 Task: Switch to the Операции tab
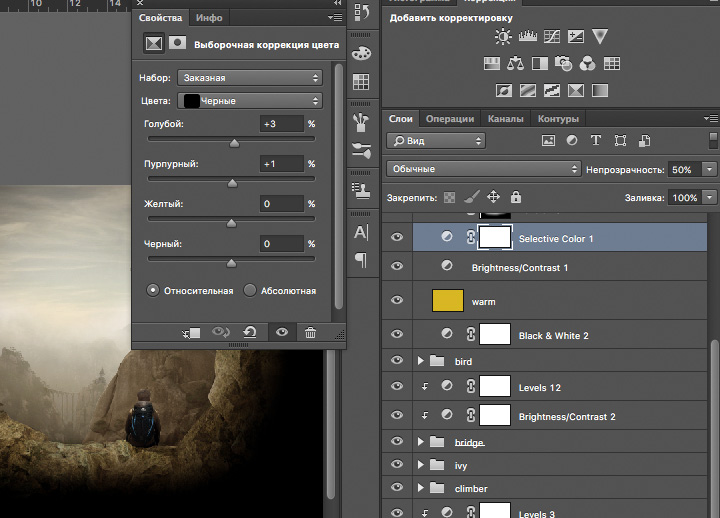tap(450, 118)
